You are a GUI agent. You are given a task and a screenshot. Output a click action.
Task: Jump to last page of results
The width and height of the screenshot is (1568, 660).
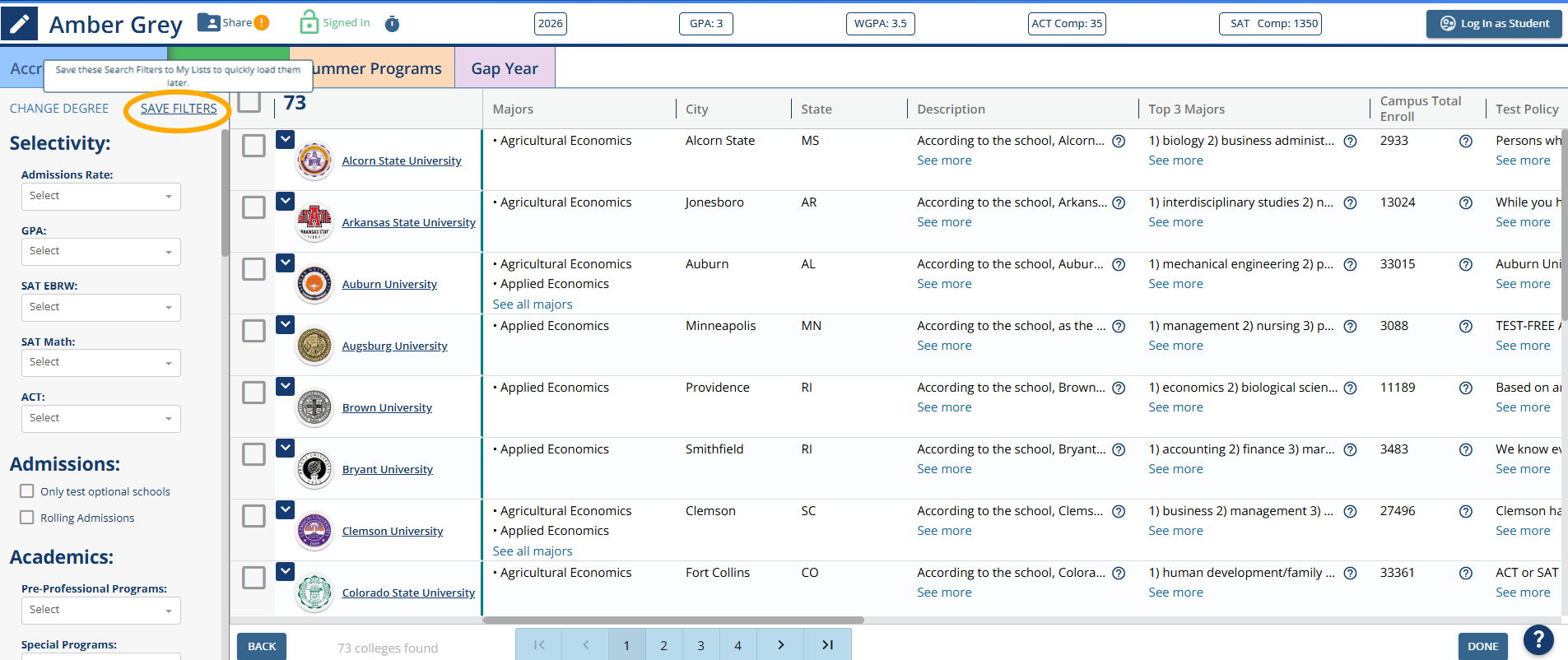827,645
